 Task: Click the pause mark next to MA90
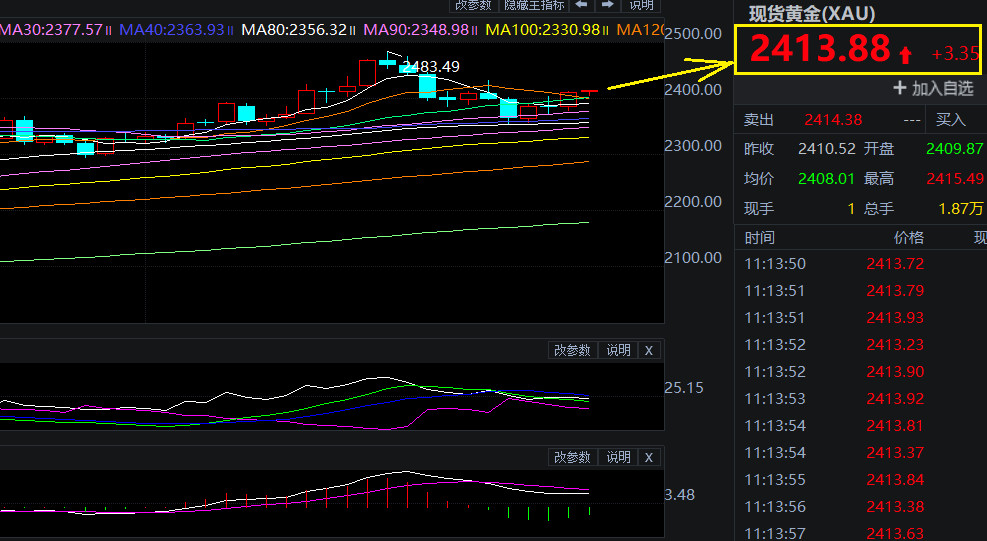[476, 30]
